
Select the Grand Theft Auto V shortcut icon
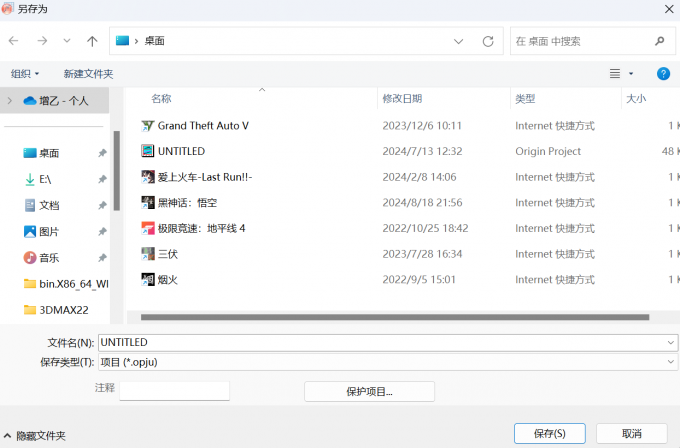(x=148, y=126)
